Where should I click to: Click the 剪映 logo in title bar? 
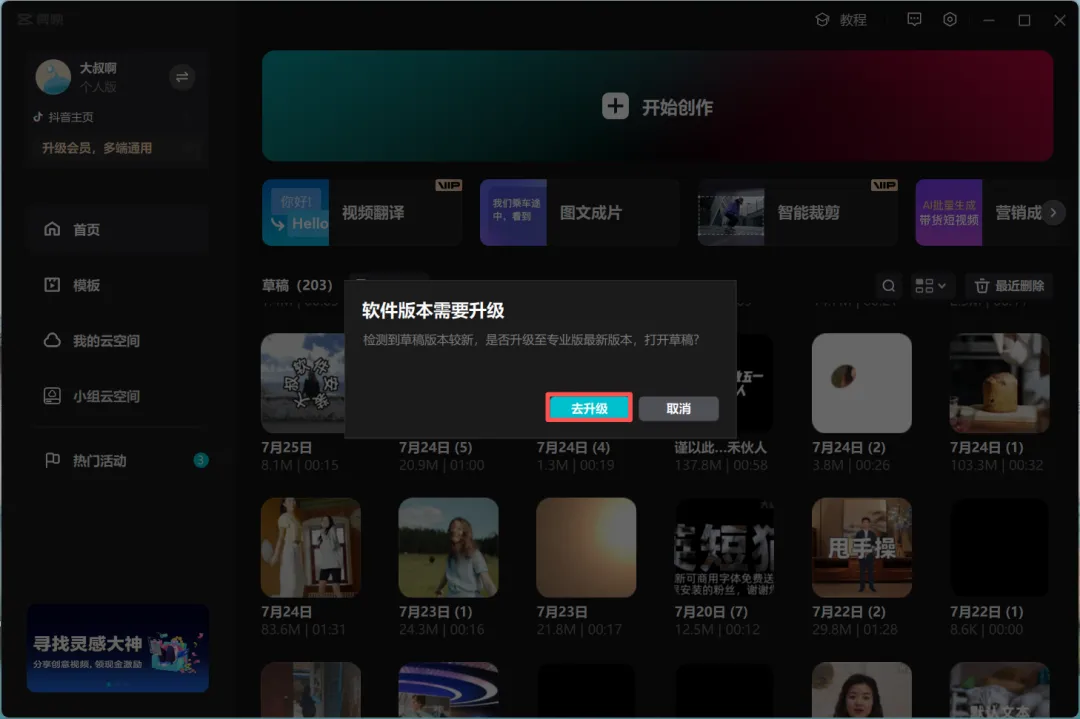tap(41, 19)
